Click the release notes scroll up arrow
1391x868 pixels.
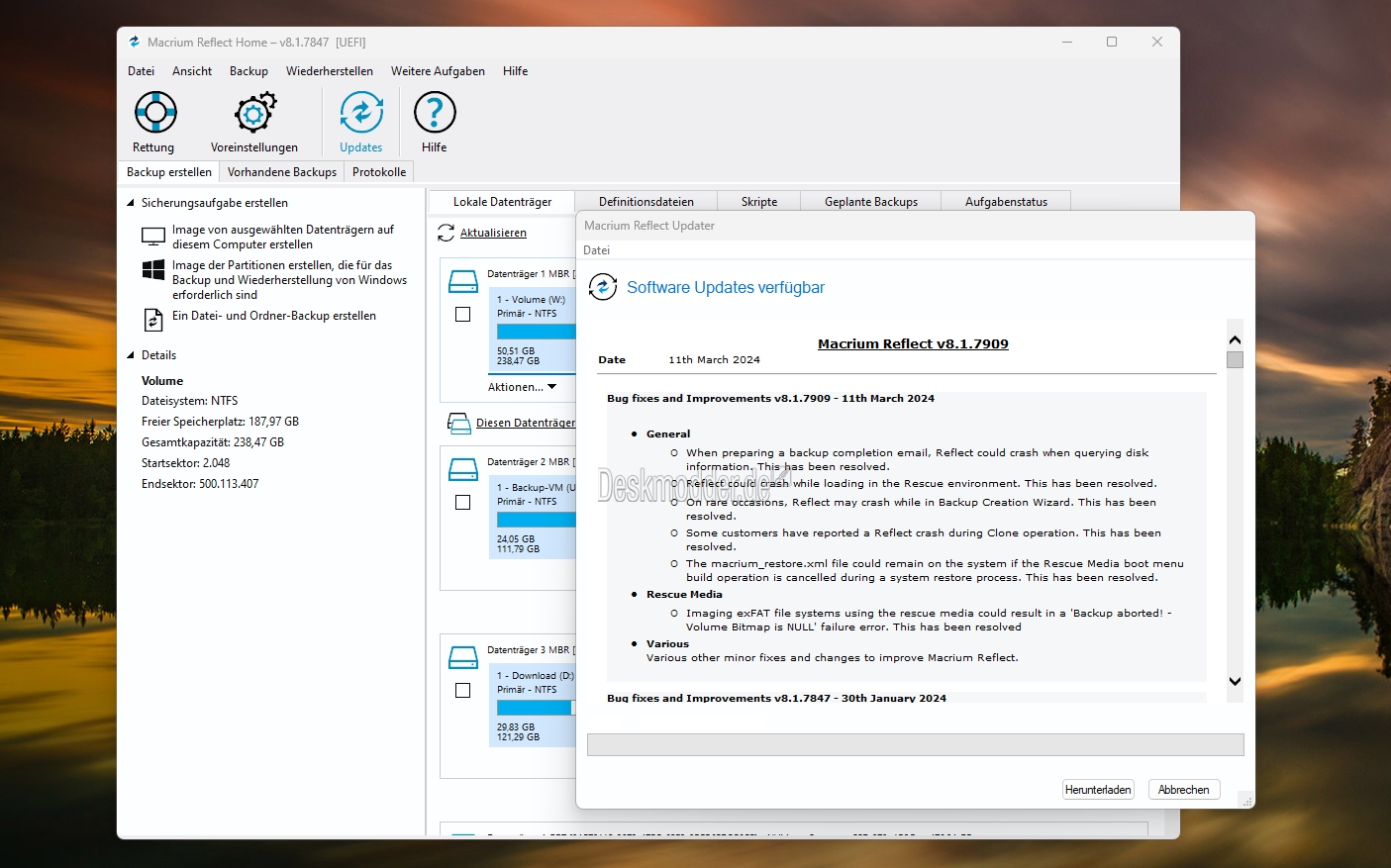coord(1235,339)
